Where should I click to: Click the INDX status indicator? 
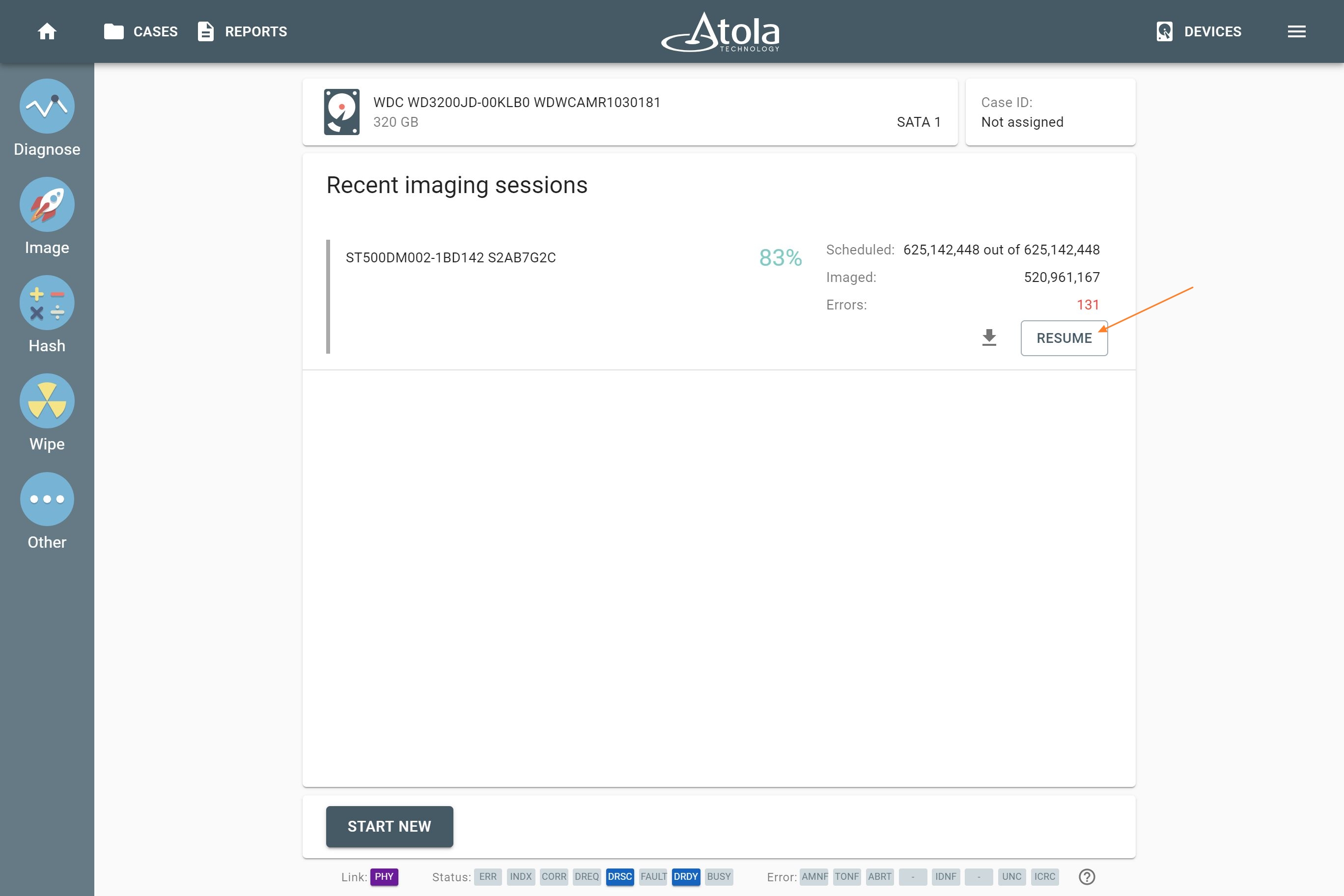(521, 876)
